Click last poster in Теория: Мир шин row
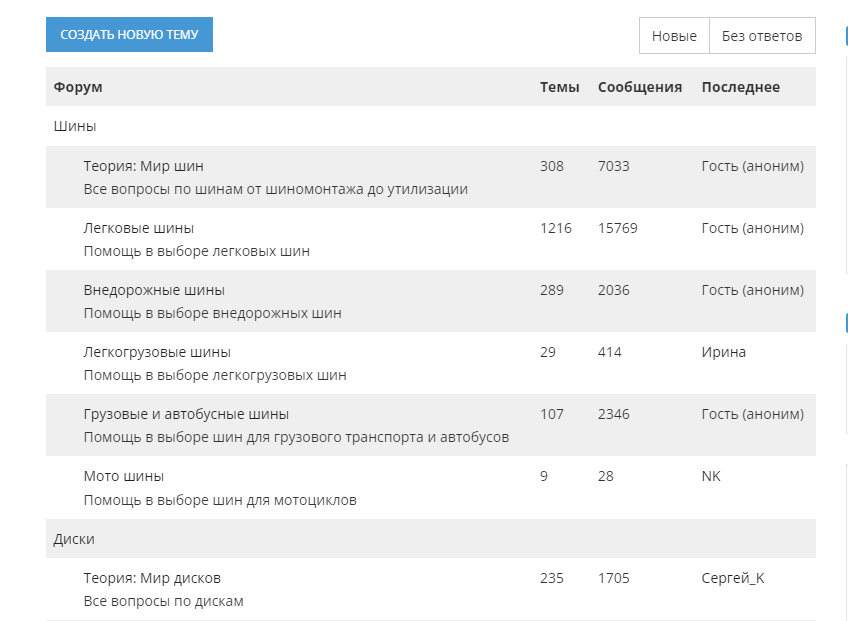This screenshot has width=848, height=621. 752,166
